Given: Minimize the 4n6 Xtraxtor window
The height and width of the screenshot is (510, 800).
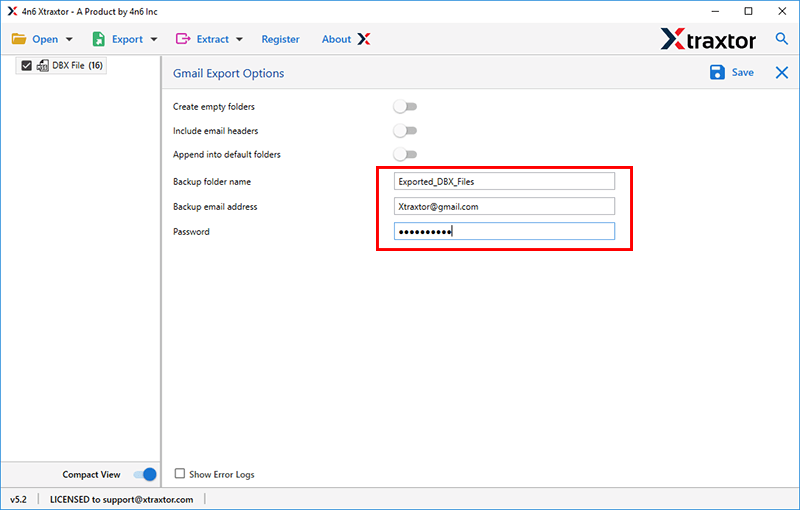Looking at the screenshot, I should (715, 11).
